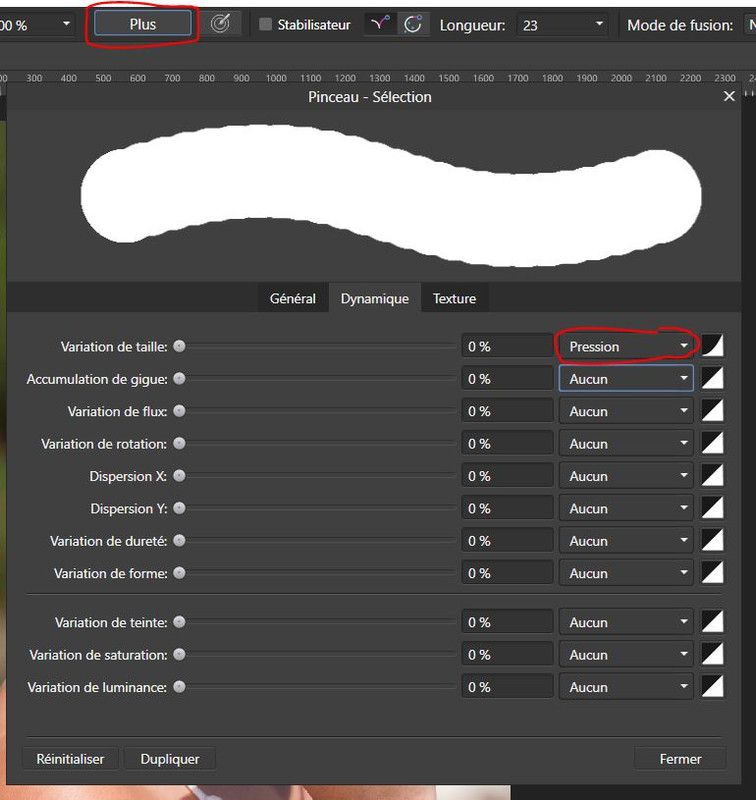Open the Variation de flux response curve icon
This screenshot has width=756, height=800.
pyautogui.click(x=712, y=411)
